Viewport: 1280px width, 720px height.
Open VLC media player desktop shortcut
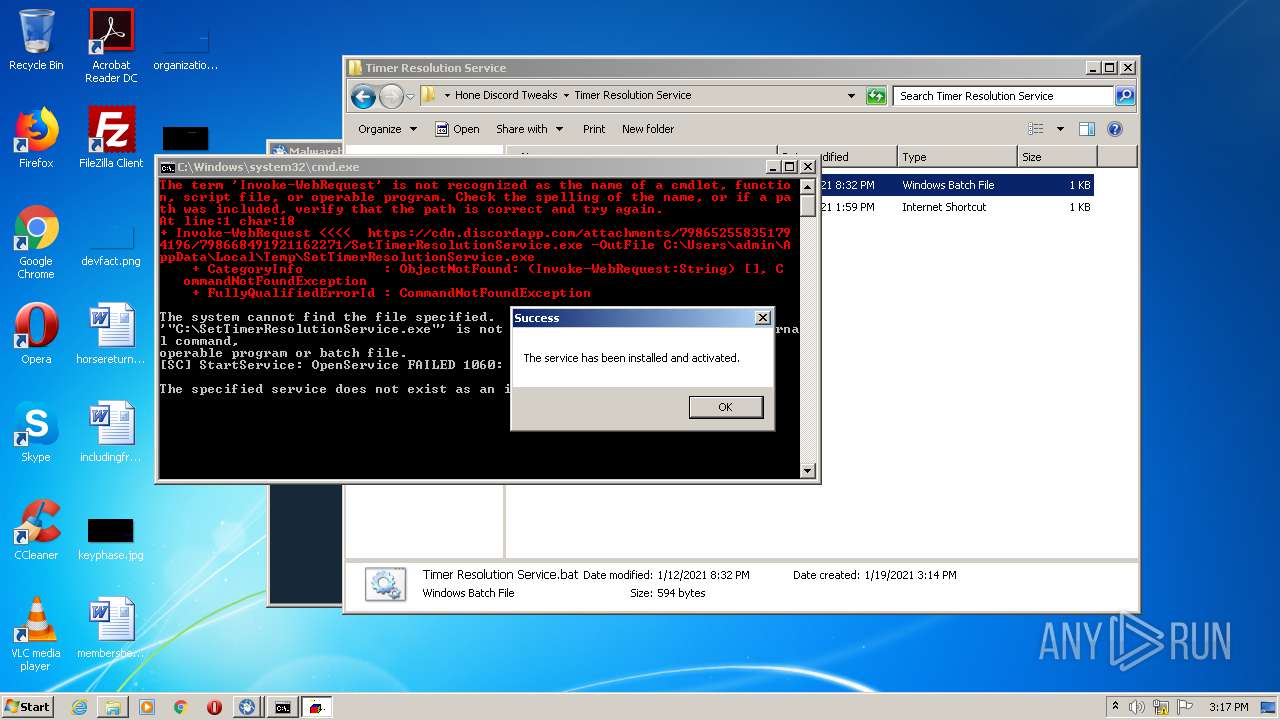[36, 635]
